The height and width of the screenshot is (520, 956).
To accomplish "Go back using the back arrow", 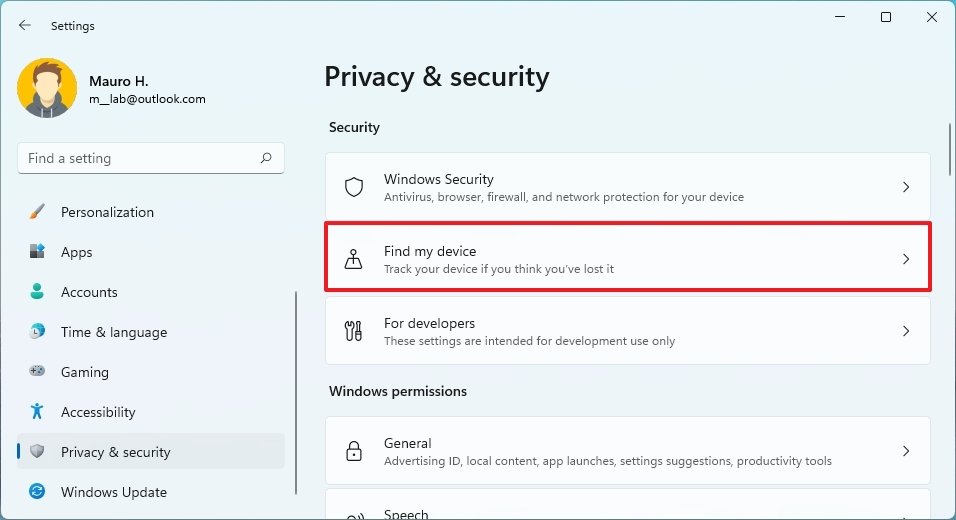I will point(25,26).
